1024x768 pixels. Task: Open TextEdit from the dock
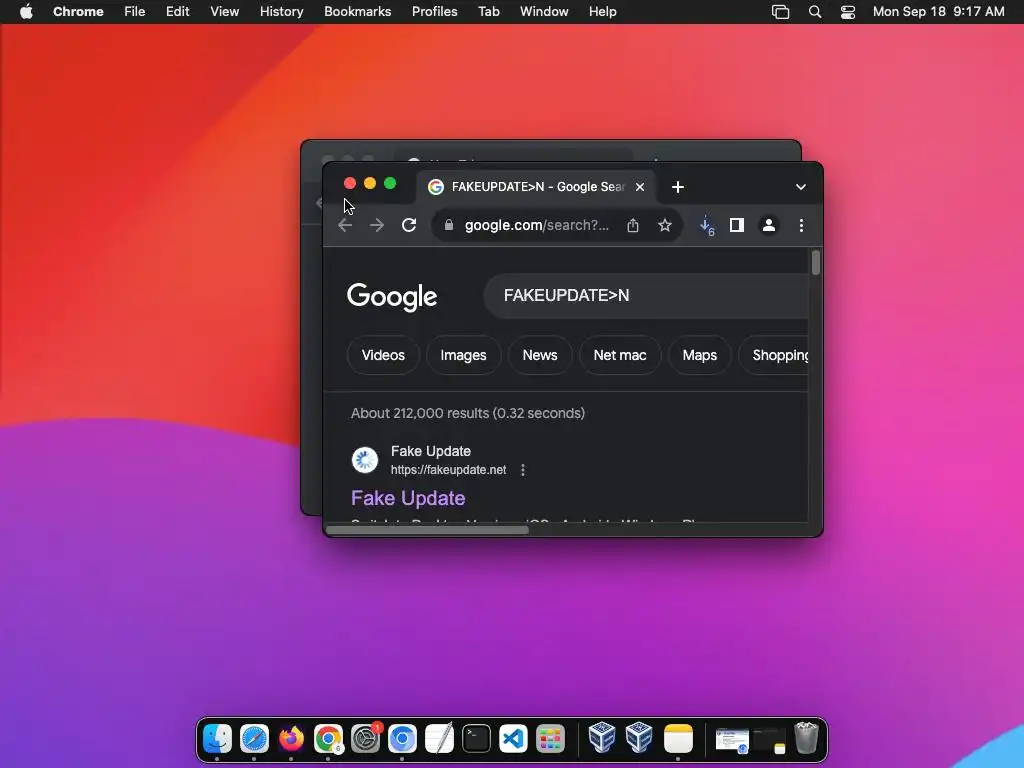tap(440, 739)
